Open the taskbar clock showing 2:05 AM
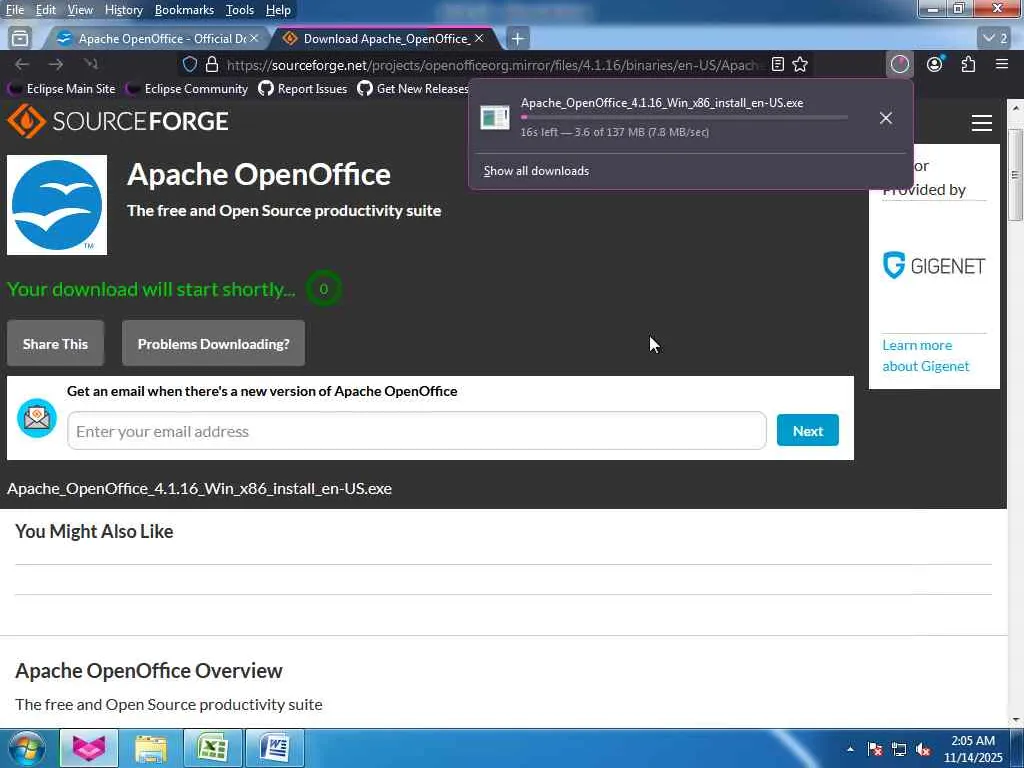This screenshot has height=768, width=1024. coord(973,749)
